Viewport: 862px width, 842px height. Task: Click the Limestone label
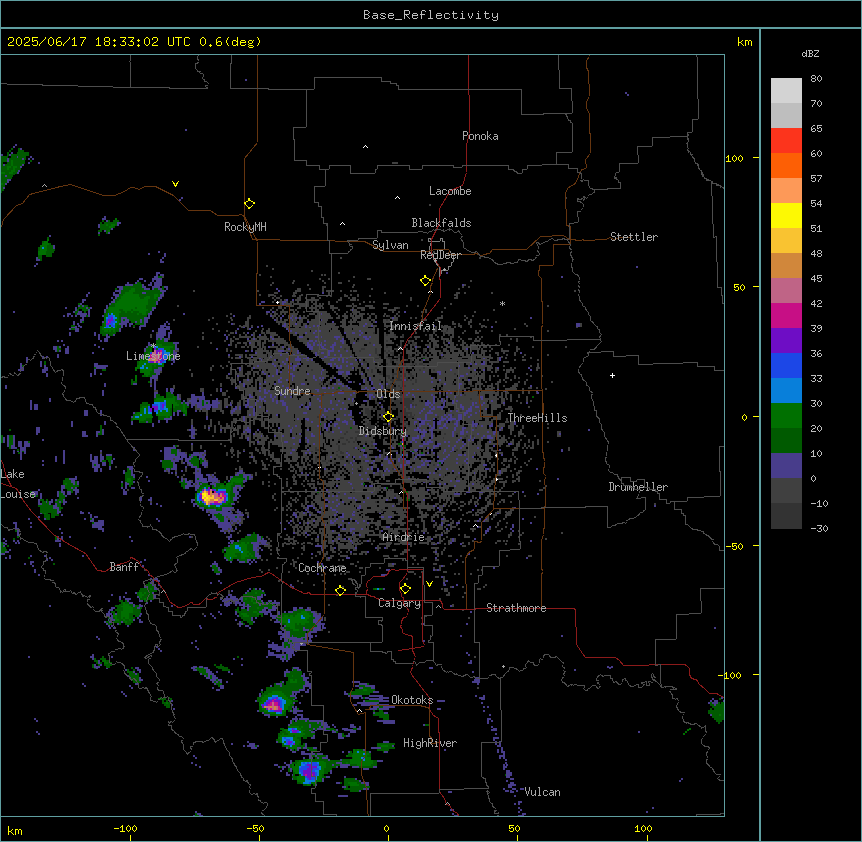153,356
